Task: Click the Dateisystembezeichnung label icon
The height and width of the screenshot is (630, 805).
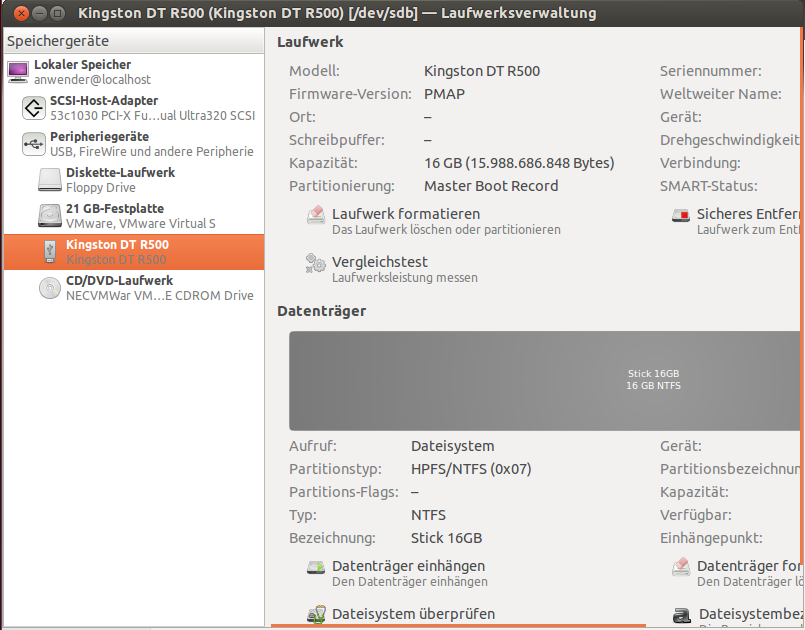Action: pos(682,615)
